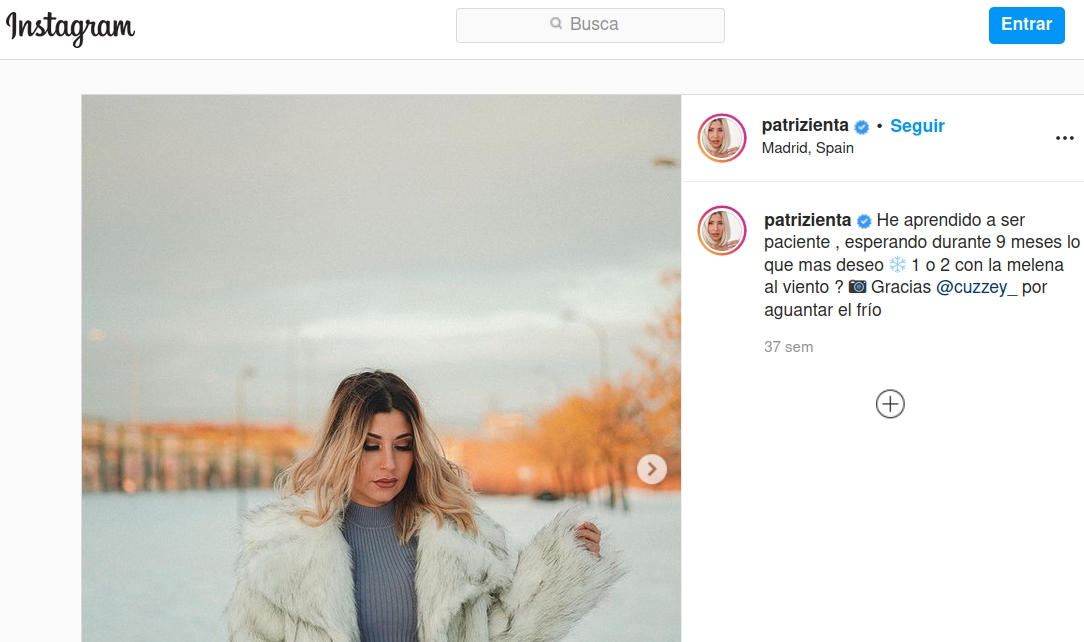1084x642 pixels.
Task: Open patrizienta's story avatar in post header
Action: click(722, 138)
